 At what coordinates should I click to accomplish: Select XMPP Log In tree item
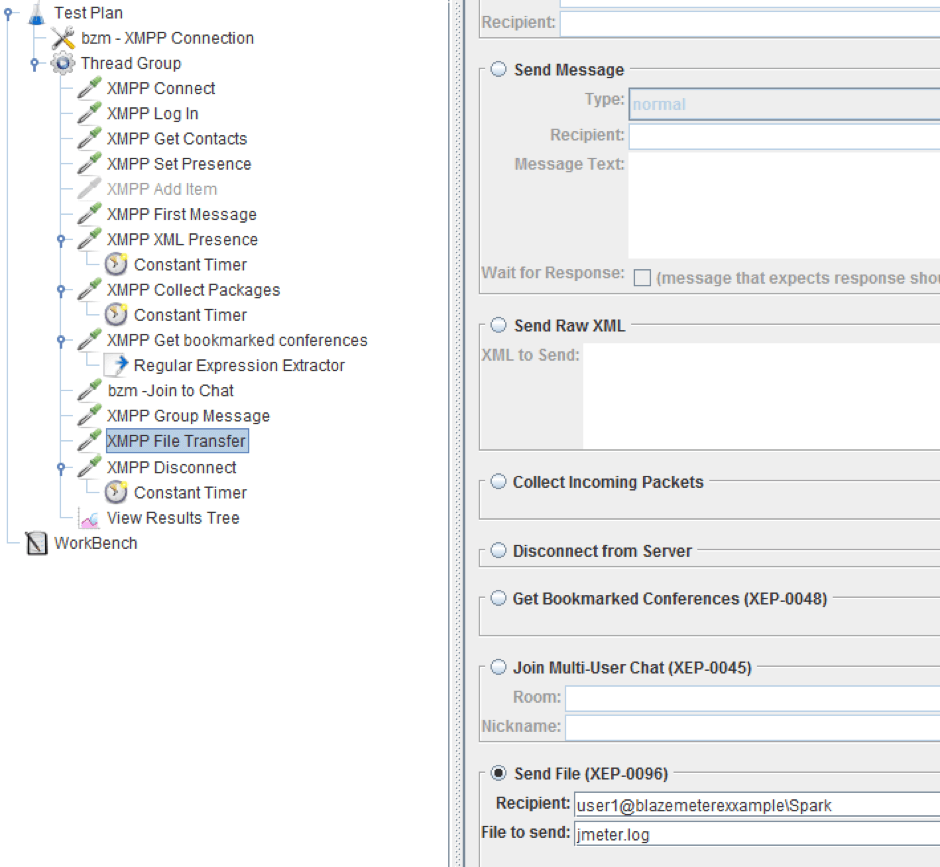(x=152, y=113)
